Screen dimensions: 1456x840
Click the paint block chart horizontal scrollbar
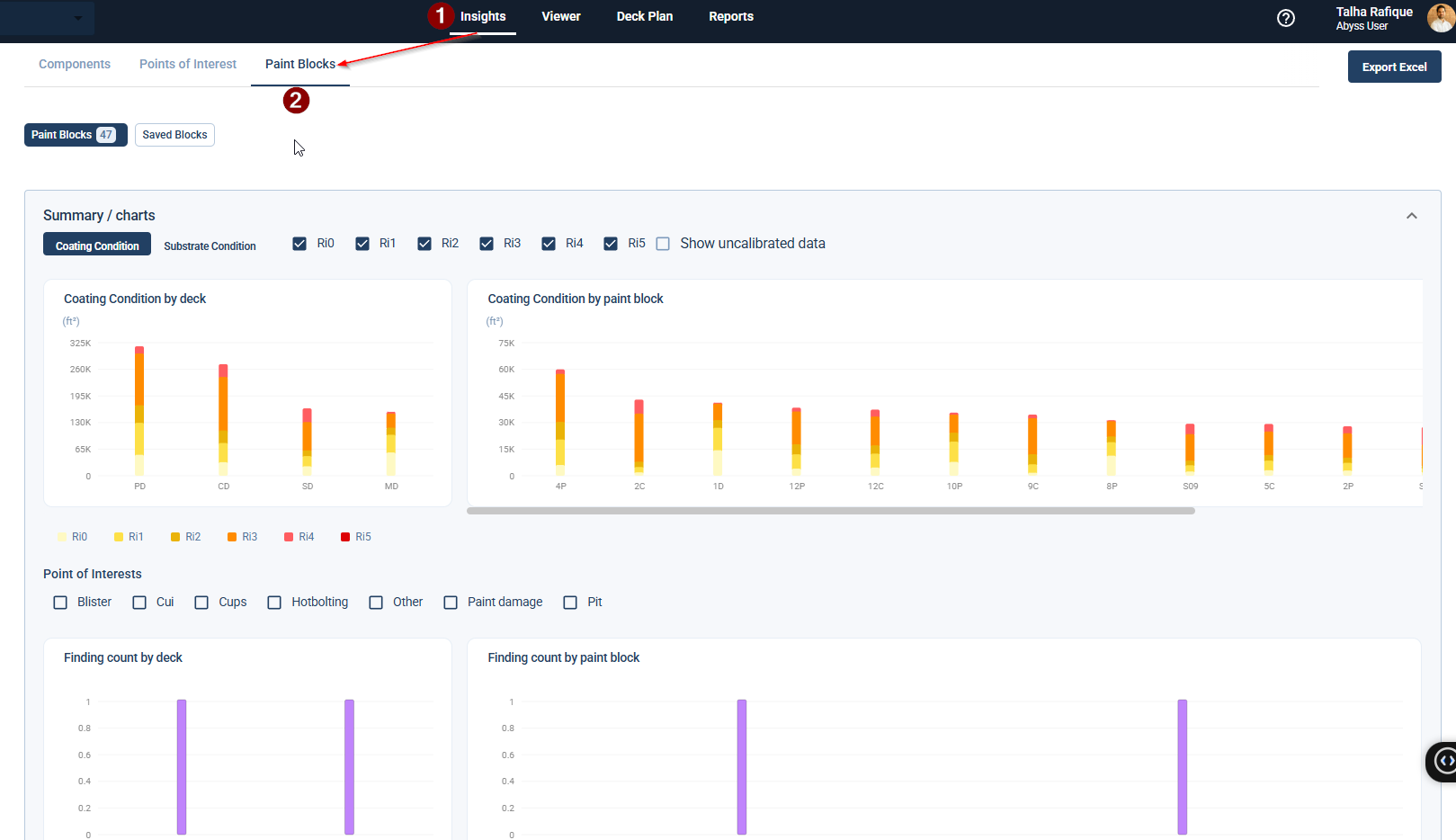coord(830,511)
